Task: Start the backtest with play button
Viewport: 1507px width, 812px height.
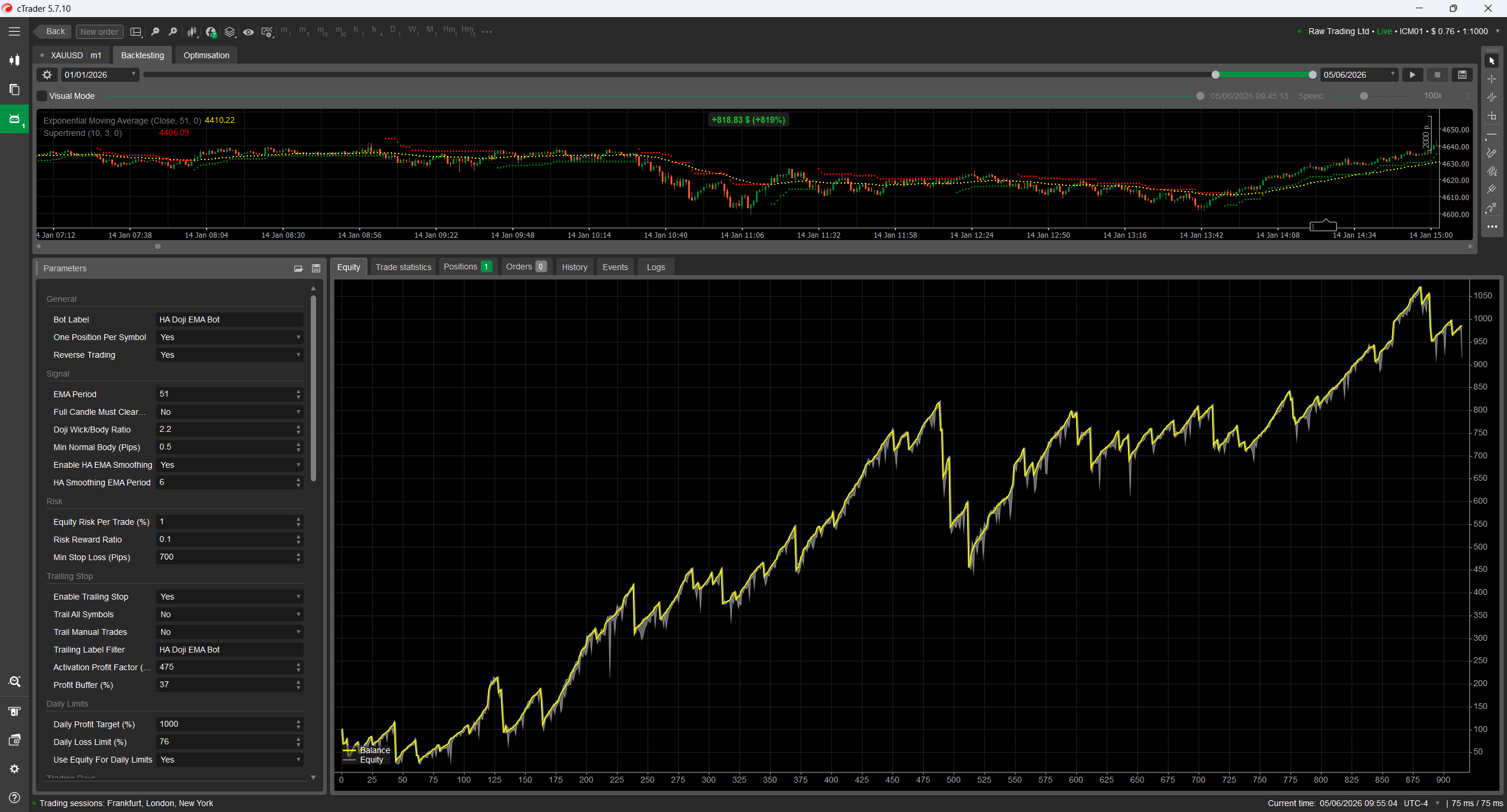Action: (1412, 75)
